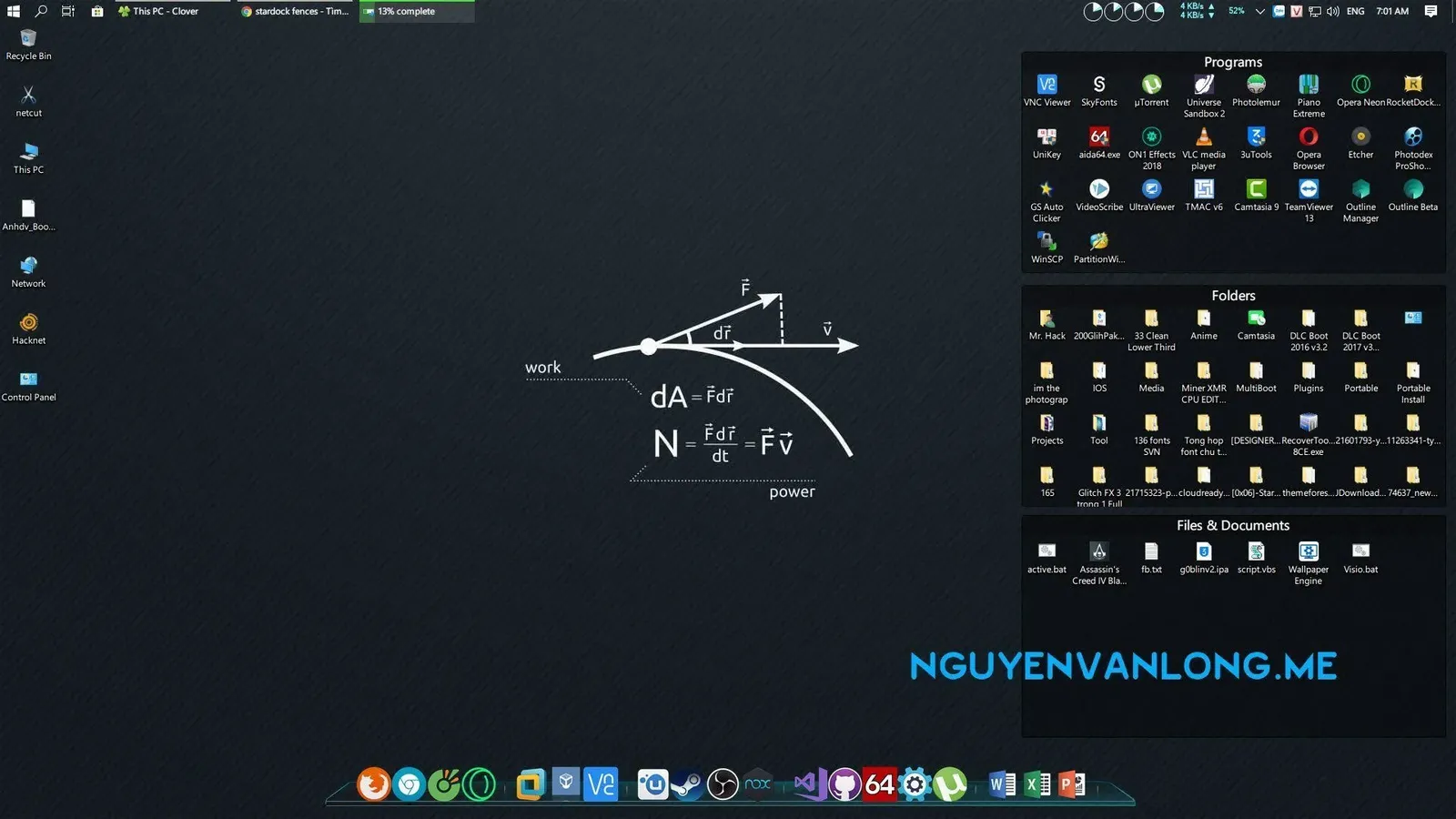Image resolution: width=1456 pixels, height=819 pixels.
Task: Launch PowerPoint from the dock
Action: point(1072,784)
